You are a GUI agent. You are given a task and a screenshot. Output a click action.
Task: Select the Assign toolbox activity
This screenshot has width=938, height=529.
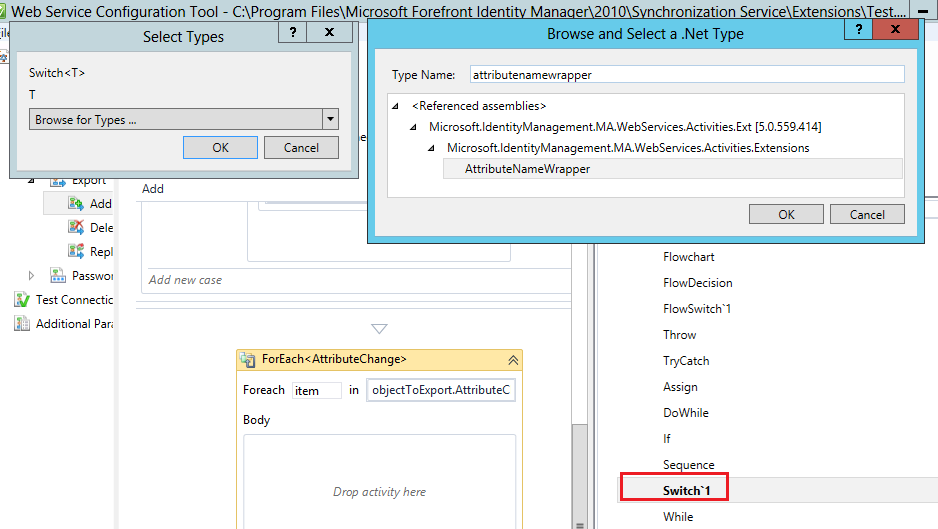(680, 387)
